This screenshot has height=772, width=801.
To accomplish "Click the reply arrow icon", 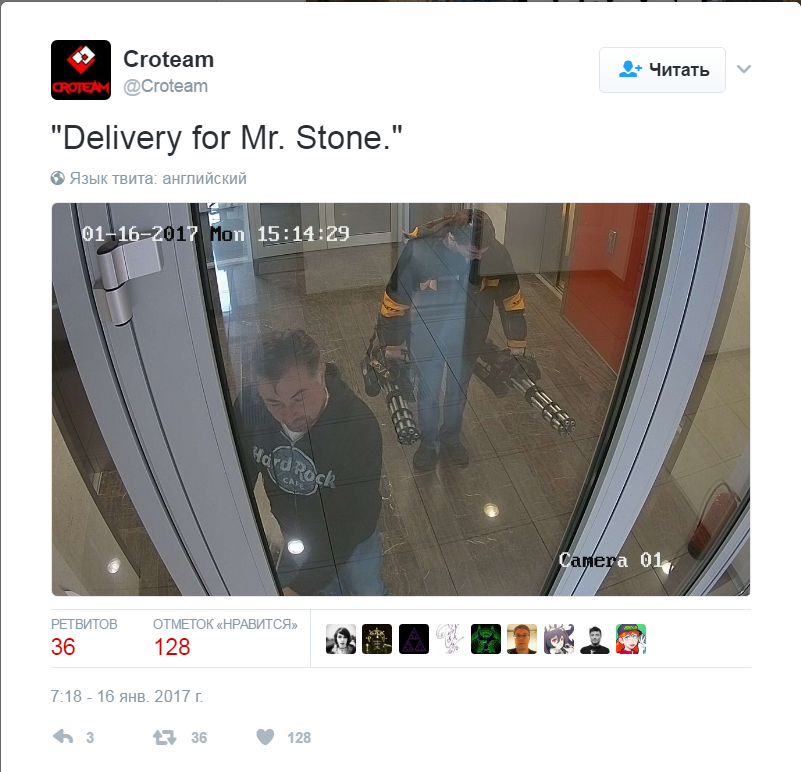I will (63, 737).
